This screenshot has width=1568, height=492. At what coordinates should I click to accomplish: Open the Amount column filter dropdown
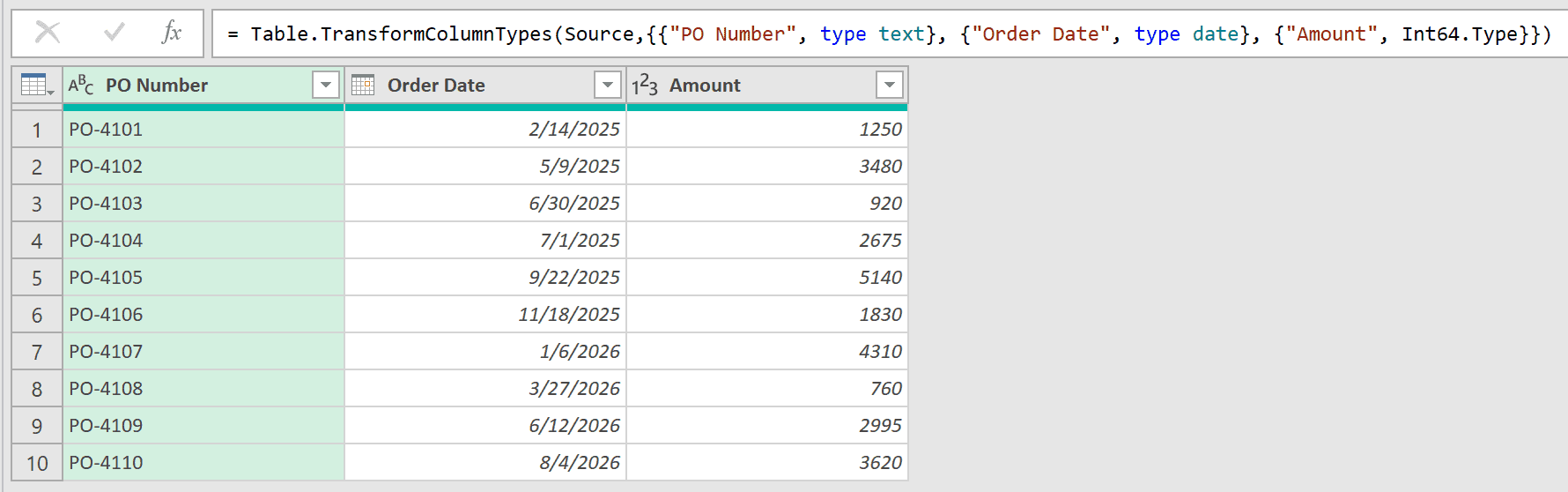point(890,86)
